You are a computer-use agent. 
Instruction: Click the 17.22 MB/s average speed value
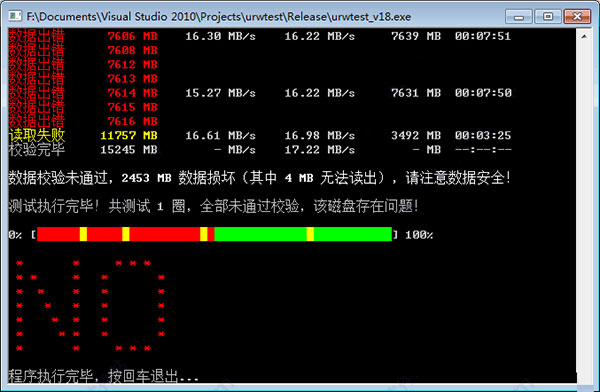click(x=320, y=150)
